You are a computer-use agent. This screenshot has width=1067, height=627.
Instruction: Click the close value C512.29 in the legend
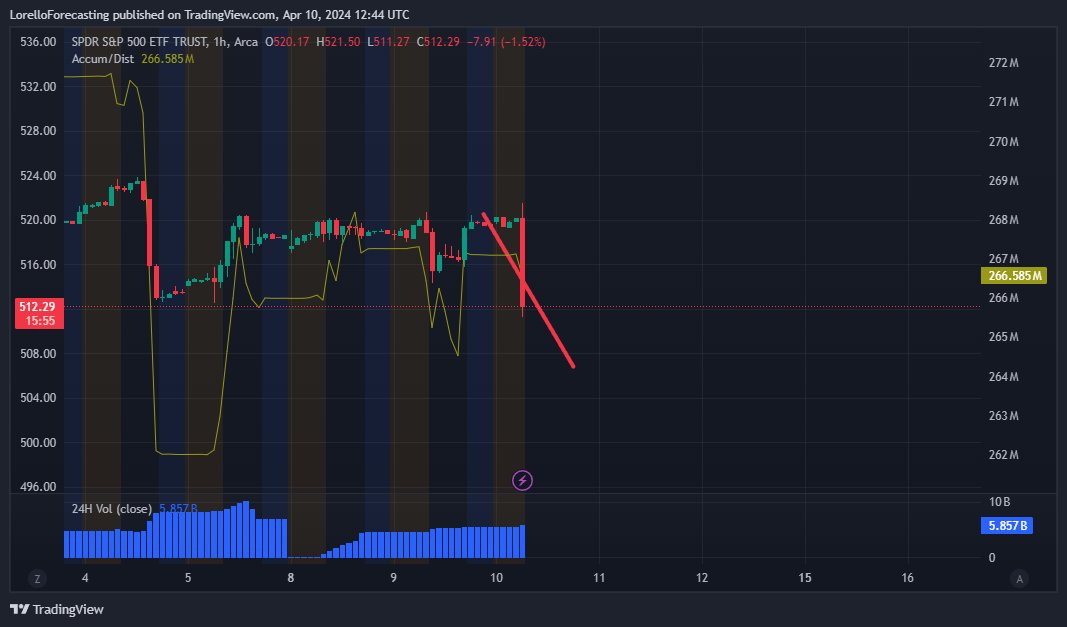click(438, 42)
